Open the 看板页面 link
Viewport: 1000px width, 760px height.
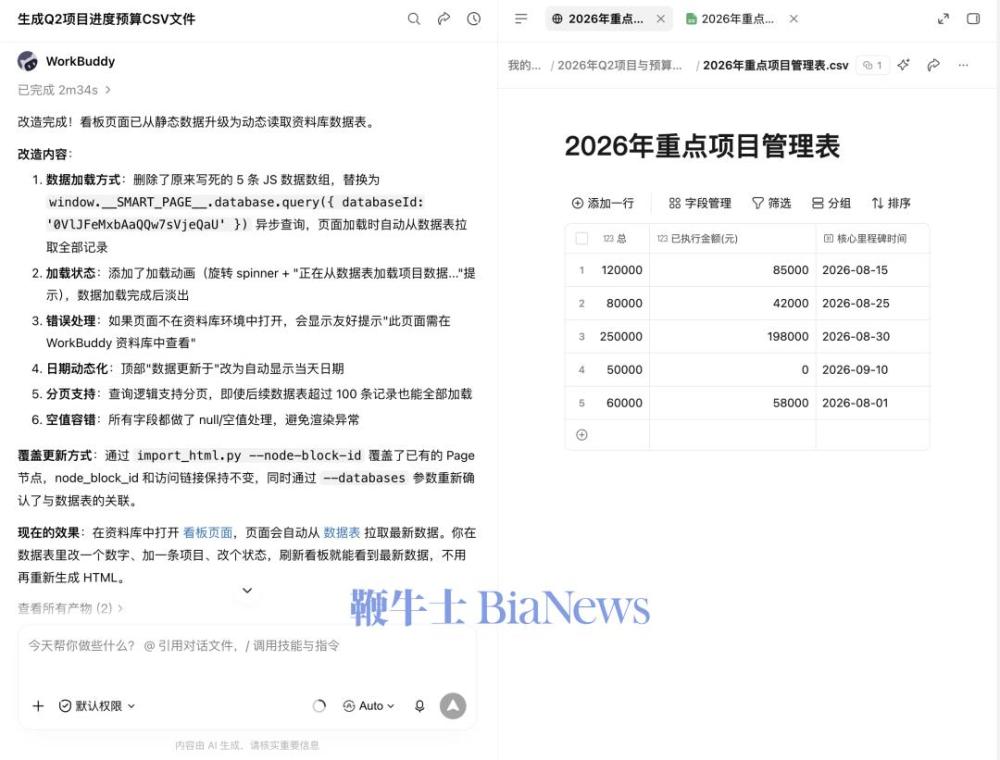pyautogui.click(x=207, y=532)
